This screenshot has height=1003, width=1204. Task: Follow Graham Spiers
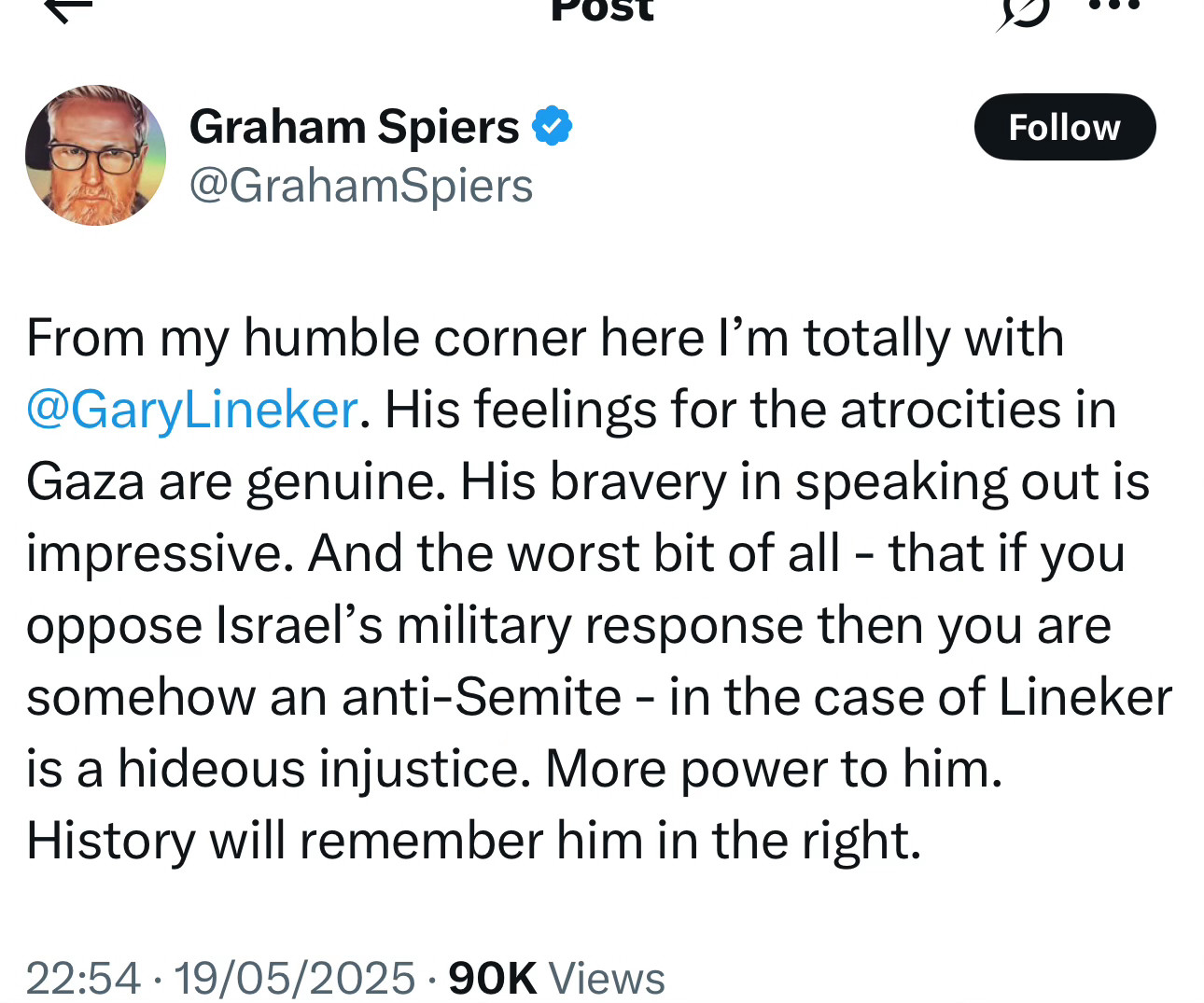[x=1065, y=127]
